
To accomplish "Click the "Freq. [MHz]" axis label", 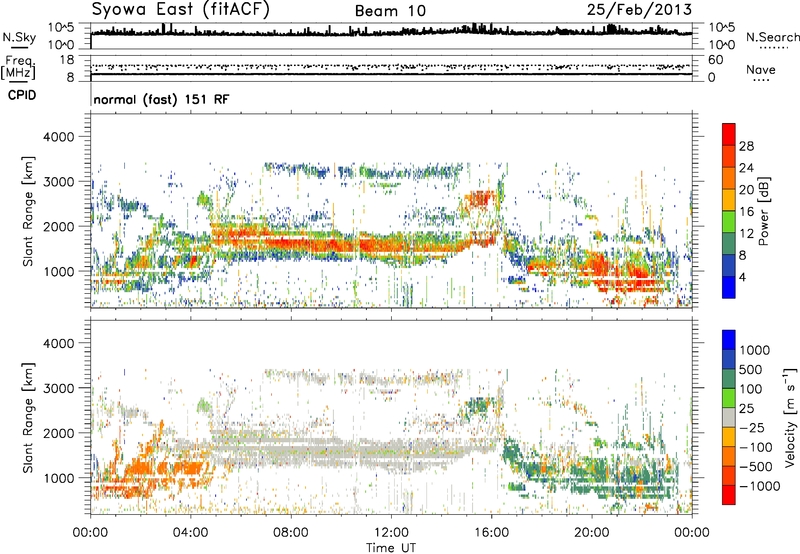I will pos(18,68).
